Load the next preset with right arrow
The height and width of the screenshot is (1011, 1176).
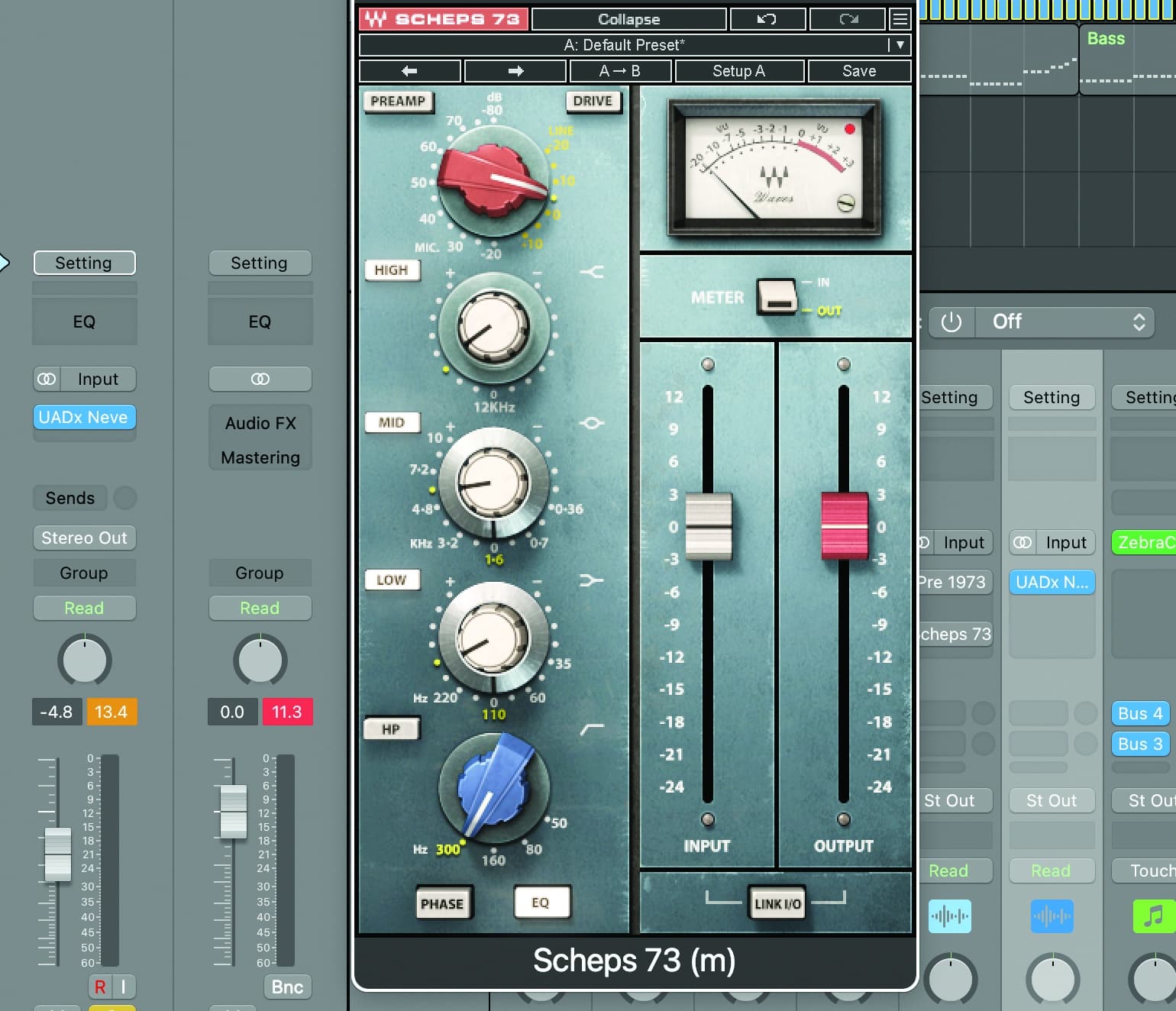coord(515,71)
